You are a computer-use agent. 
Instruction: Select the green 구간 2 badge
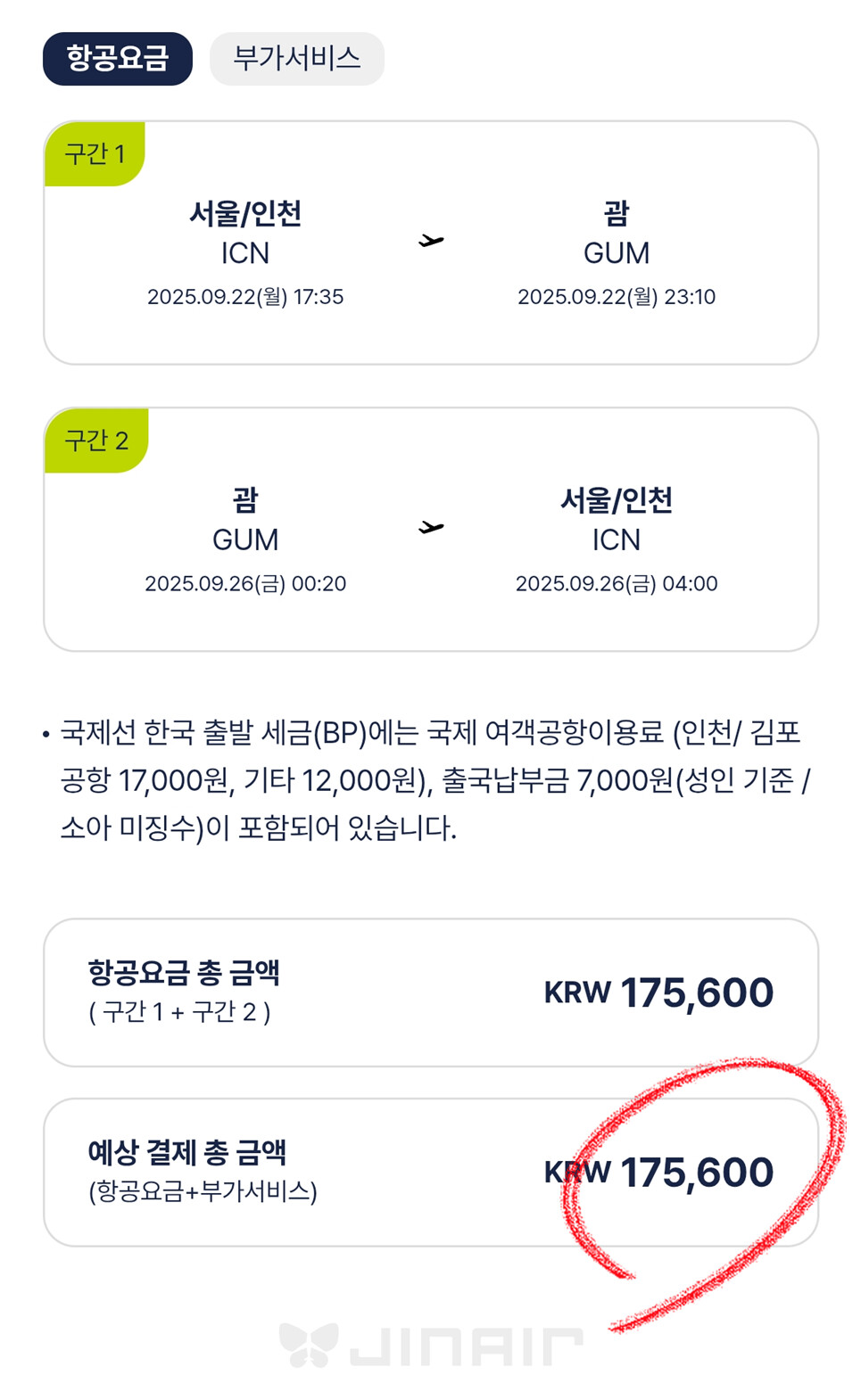[96, 441]
